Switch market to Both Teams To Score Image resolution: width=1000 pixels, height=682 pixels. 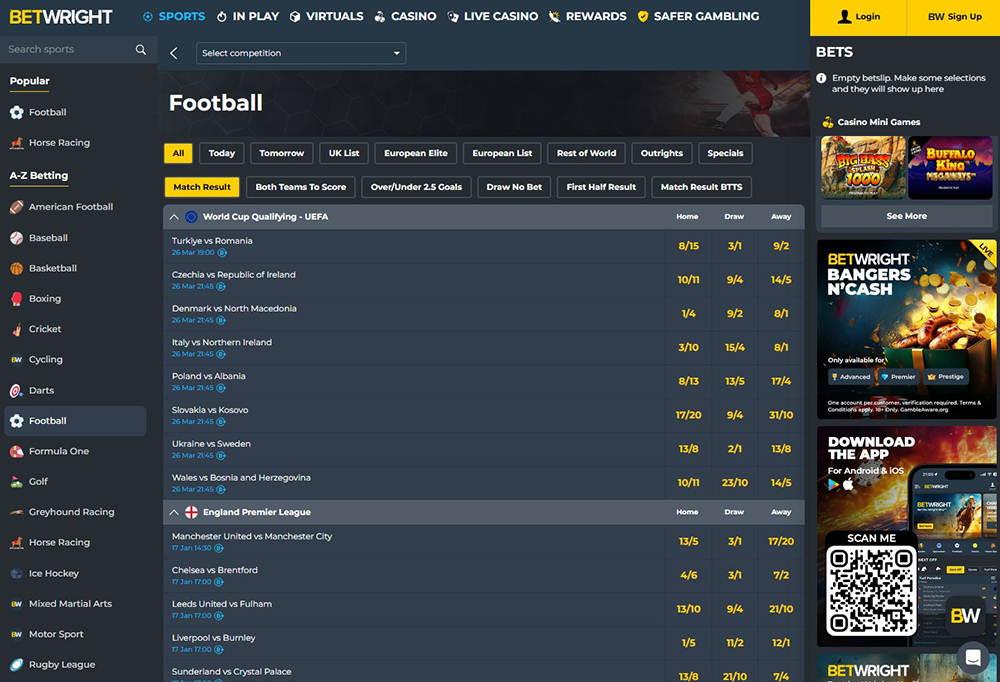(300, 187)
